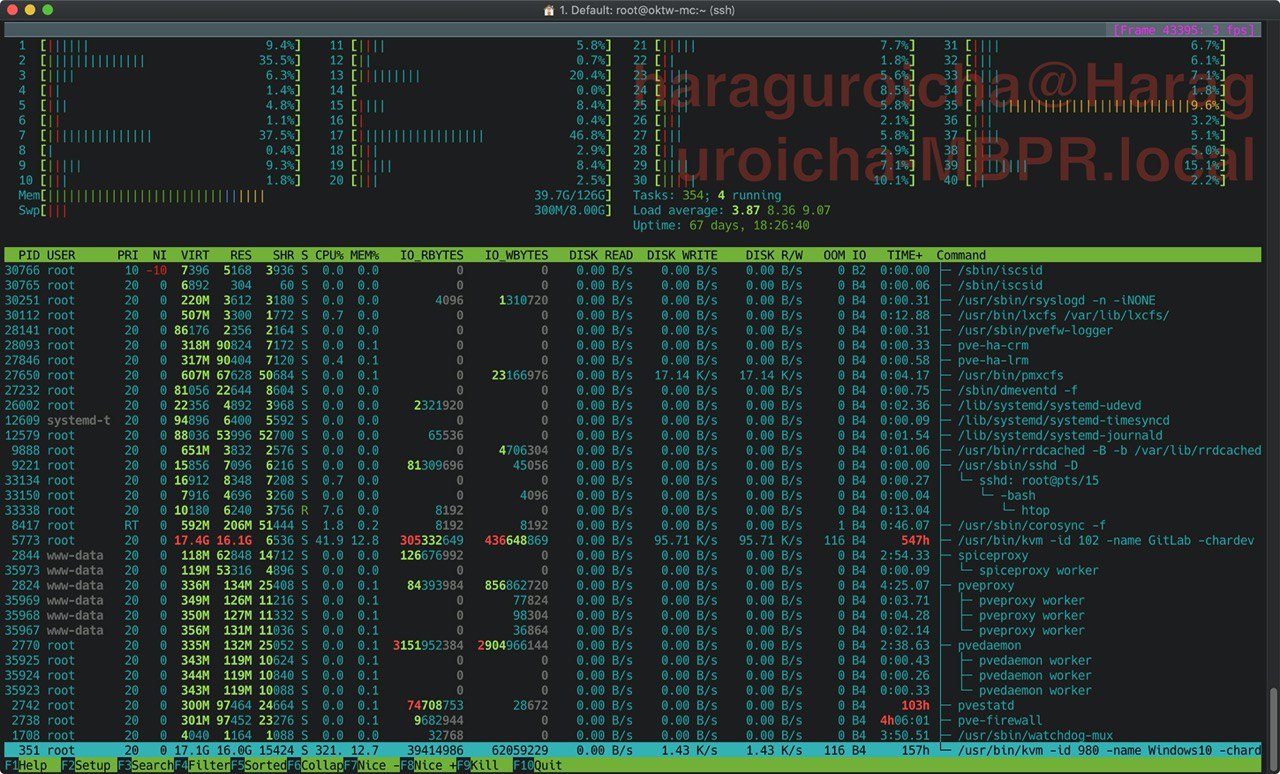Toggle F5 Sorted tree view
Viewport: 1280px width, 774px height.
pos(258,765)
